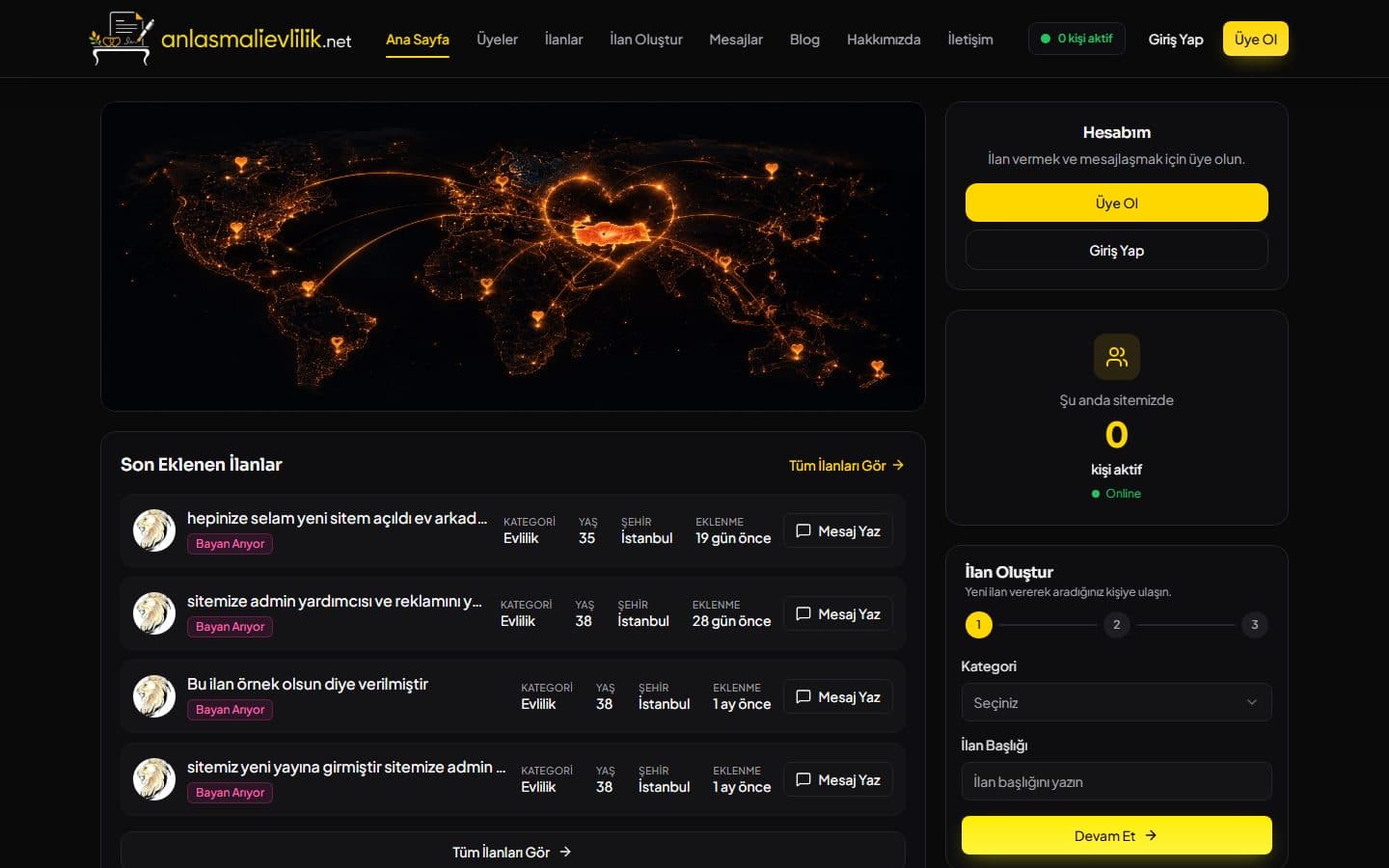The height and width of the screenshot is (868, 1389).
Task: Click Mesaj Yaz for the '19 gün önce' listing
Action: pos(838,531)
